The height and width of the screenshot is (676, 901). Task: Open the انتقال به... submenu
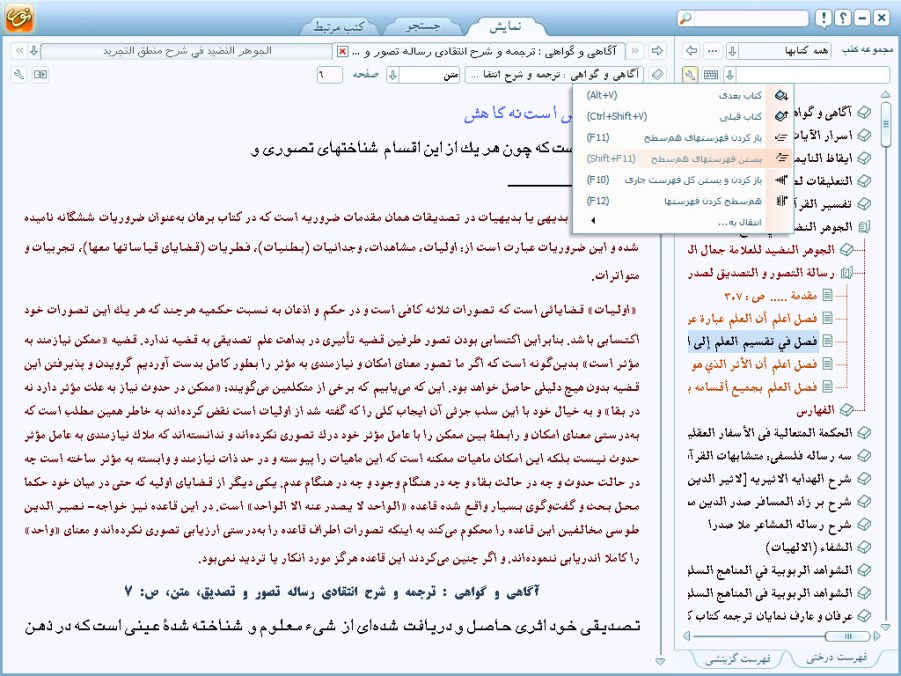(x=682, y=222)
